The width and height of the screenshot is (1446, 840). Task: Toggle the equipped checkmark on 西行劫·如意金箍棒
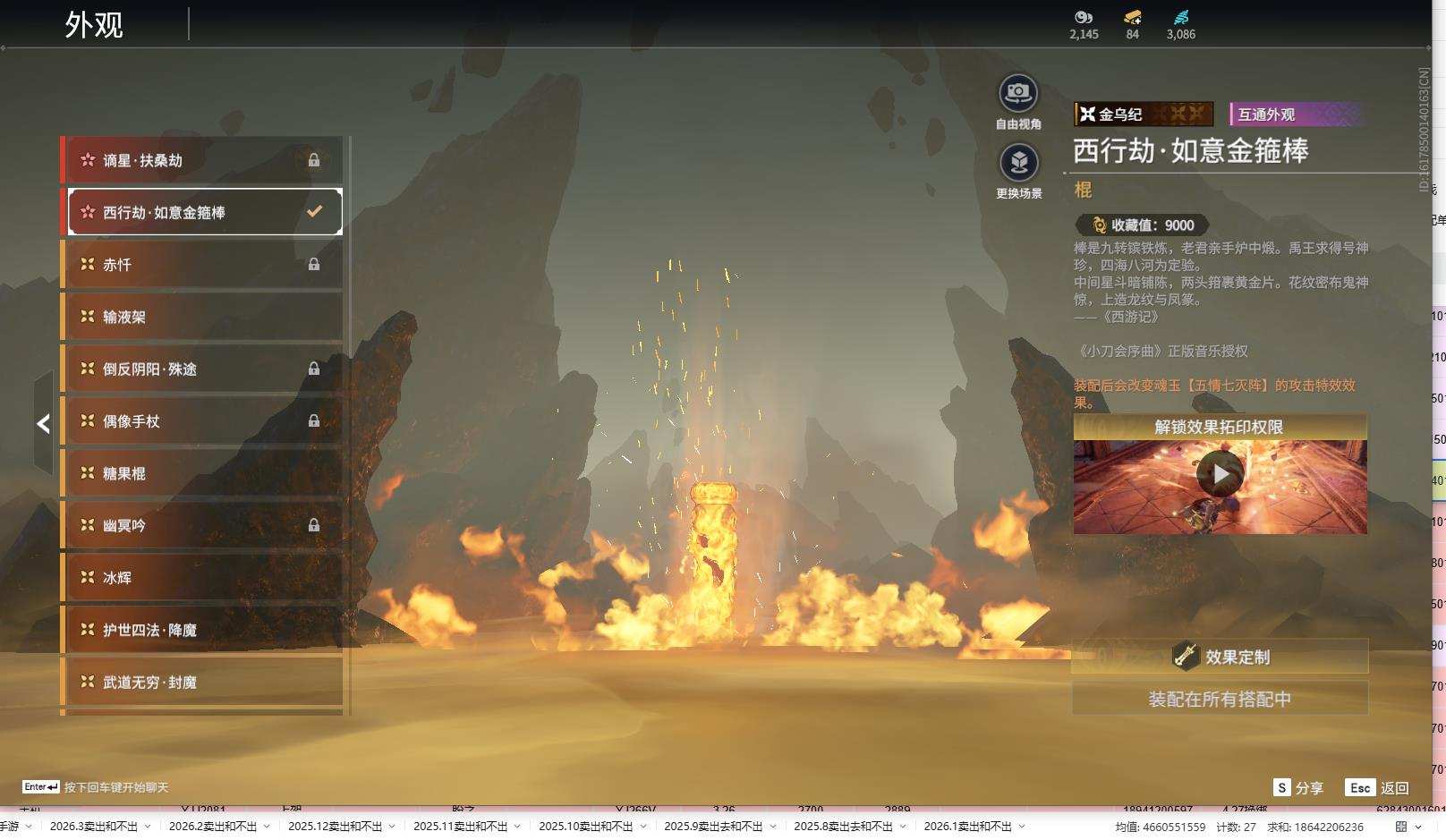click(314, 212)
